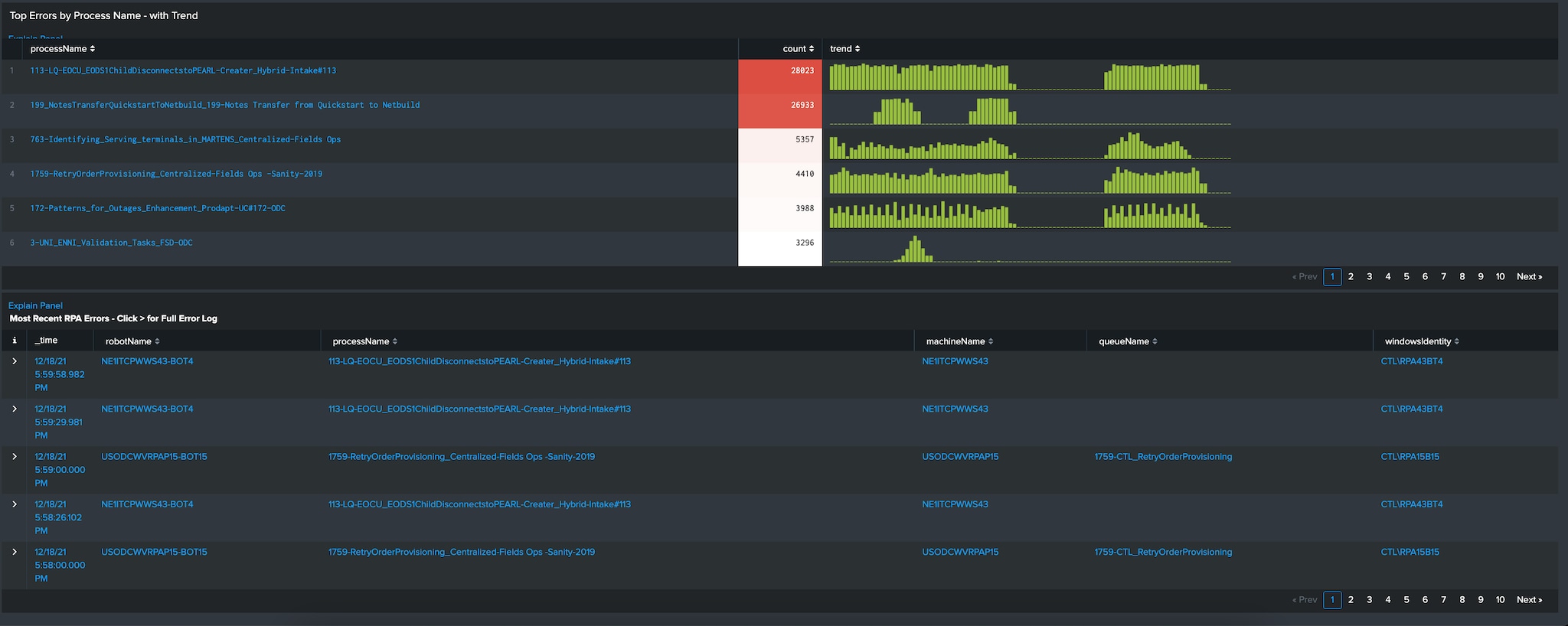This screenshot has height=626, width=1568.
Task: Go to page 2 of top errors table
Action: tap(1351, 277)
